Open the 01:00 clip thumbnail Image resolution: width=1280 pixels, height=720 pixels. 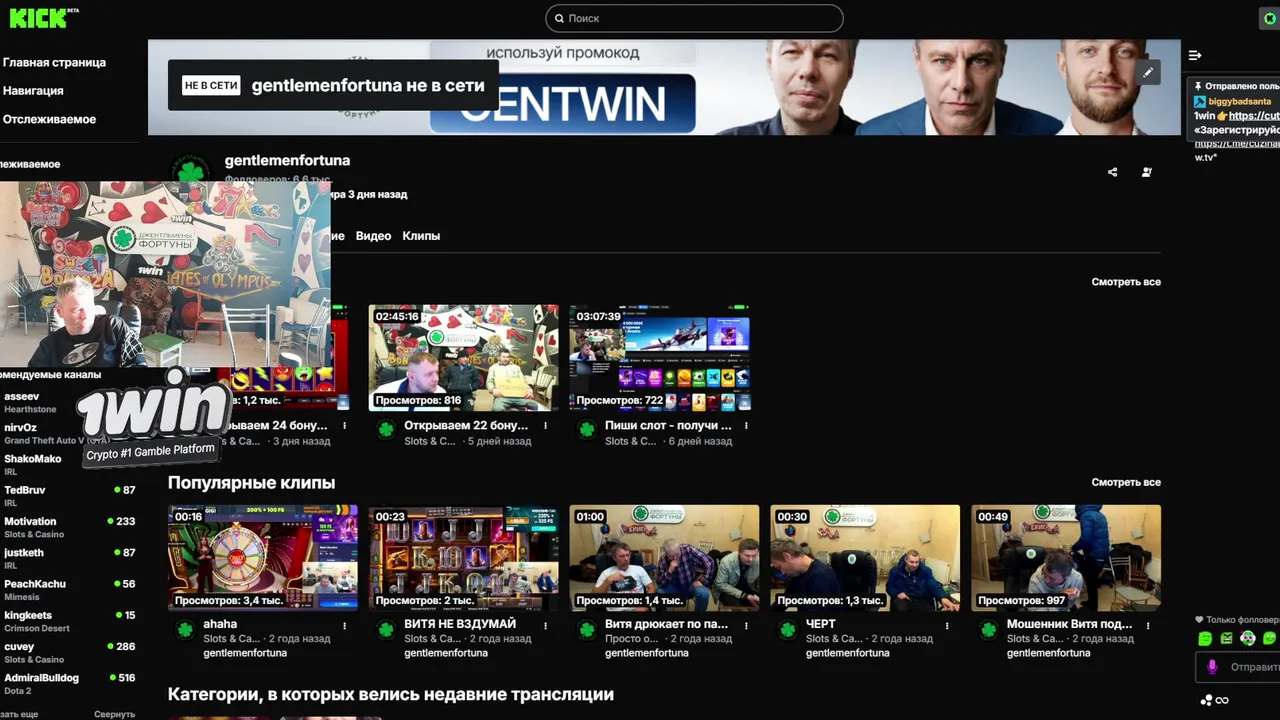[664, 558]
